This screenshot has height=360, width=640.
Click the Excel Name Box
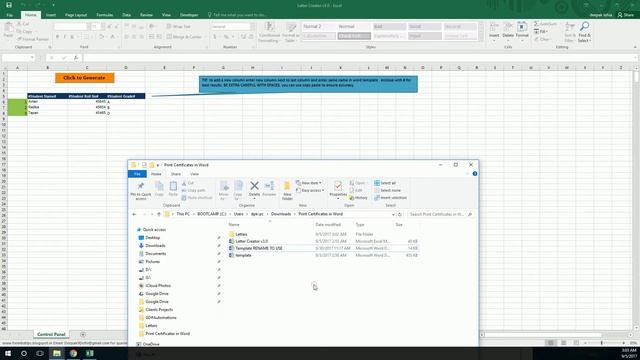pyautogui.click(x=18, y=58)
